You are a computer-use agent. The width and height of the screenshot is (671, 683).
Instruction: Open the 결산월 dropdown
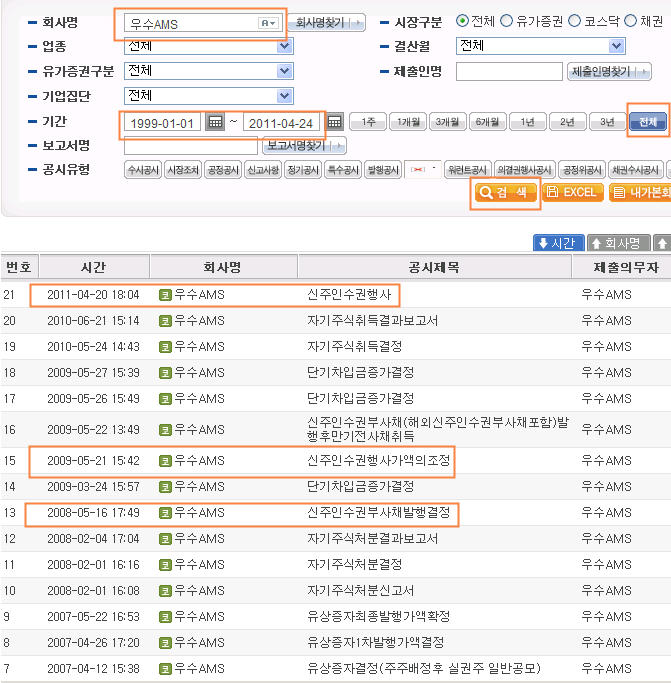(541, 46)
